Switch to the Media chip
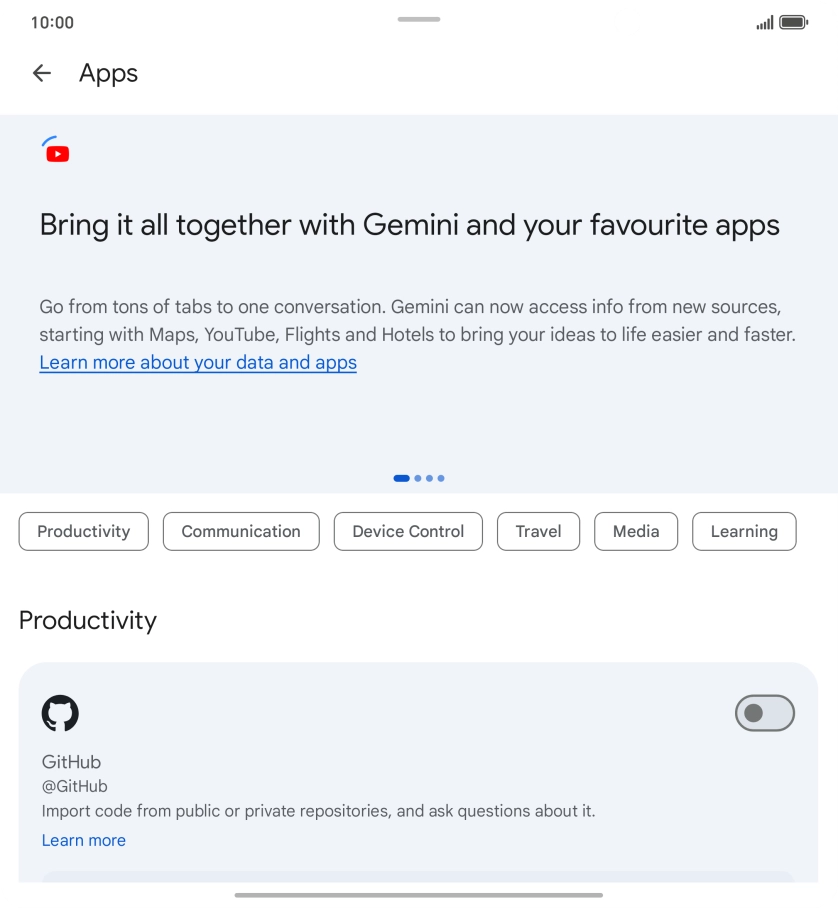 coord(636,532)
